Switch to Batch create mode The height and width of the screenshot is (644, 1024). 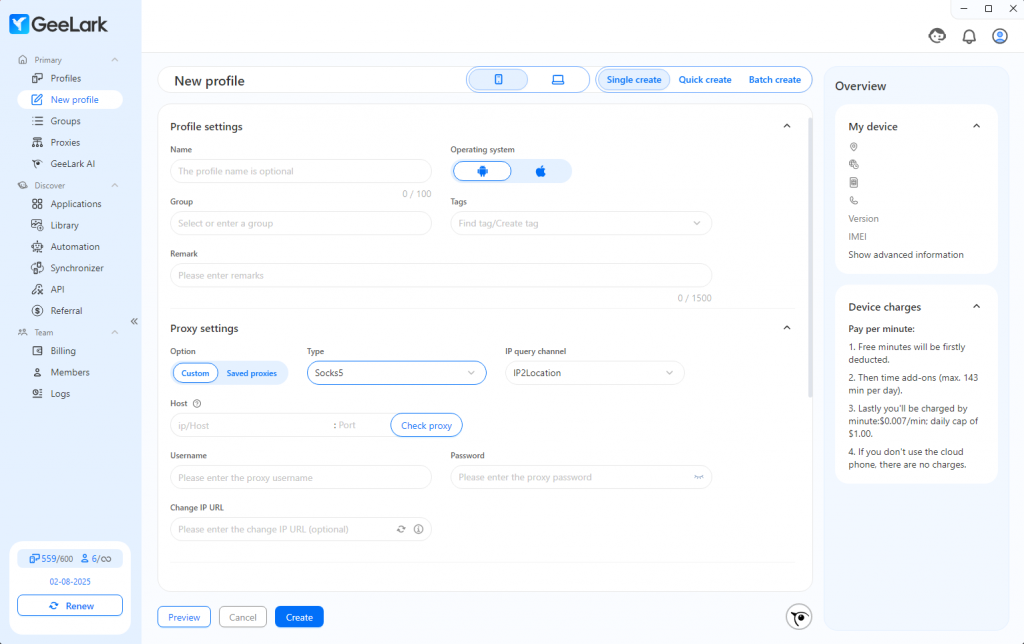tap(775, 80)
